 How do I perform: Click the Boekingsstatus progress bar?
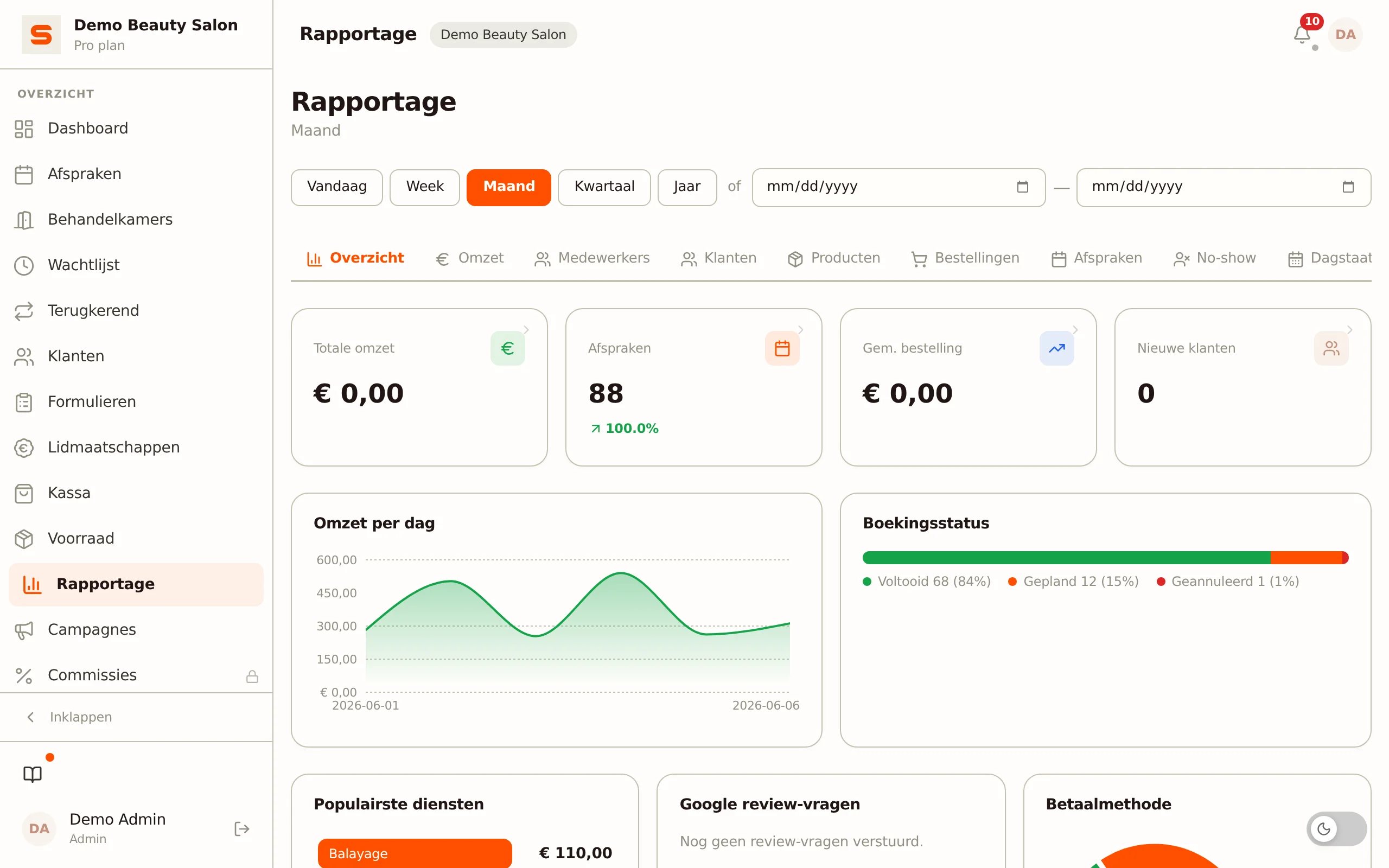point(1105,558)
